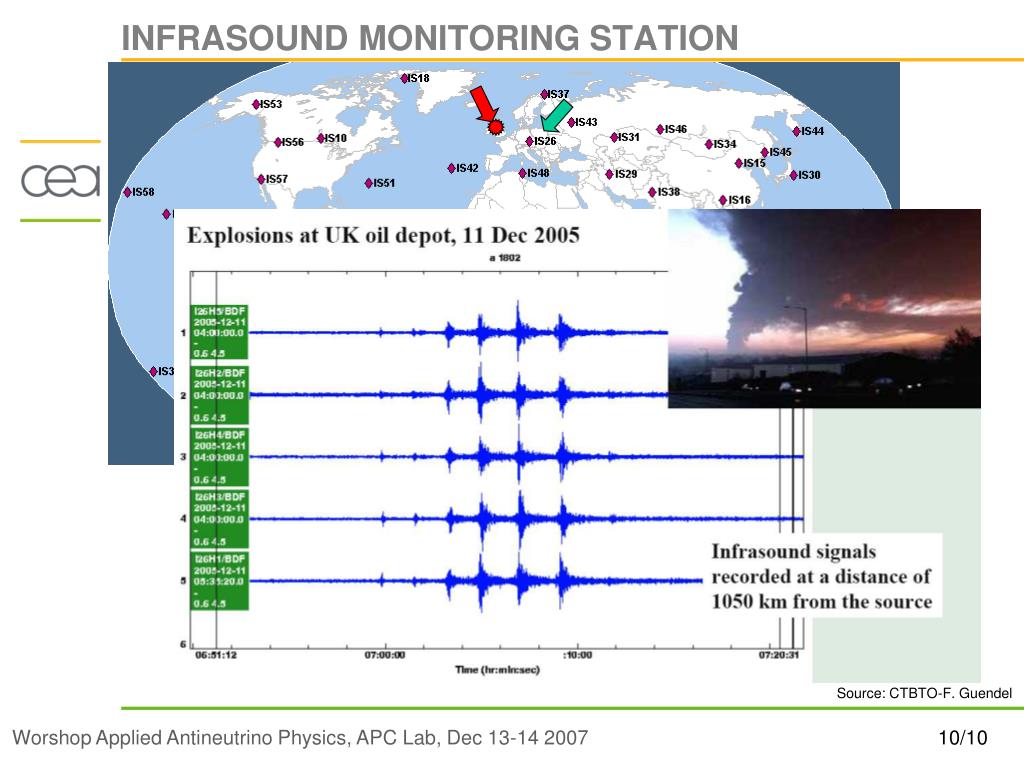Click the CEA logo
Image resolution: width=1024 pixels, height=768 pixels.
[x=61, y=180]
